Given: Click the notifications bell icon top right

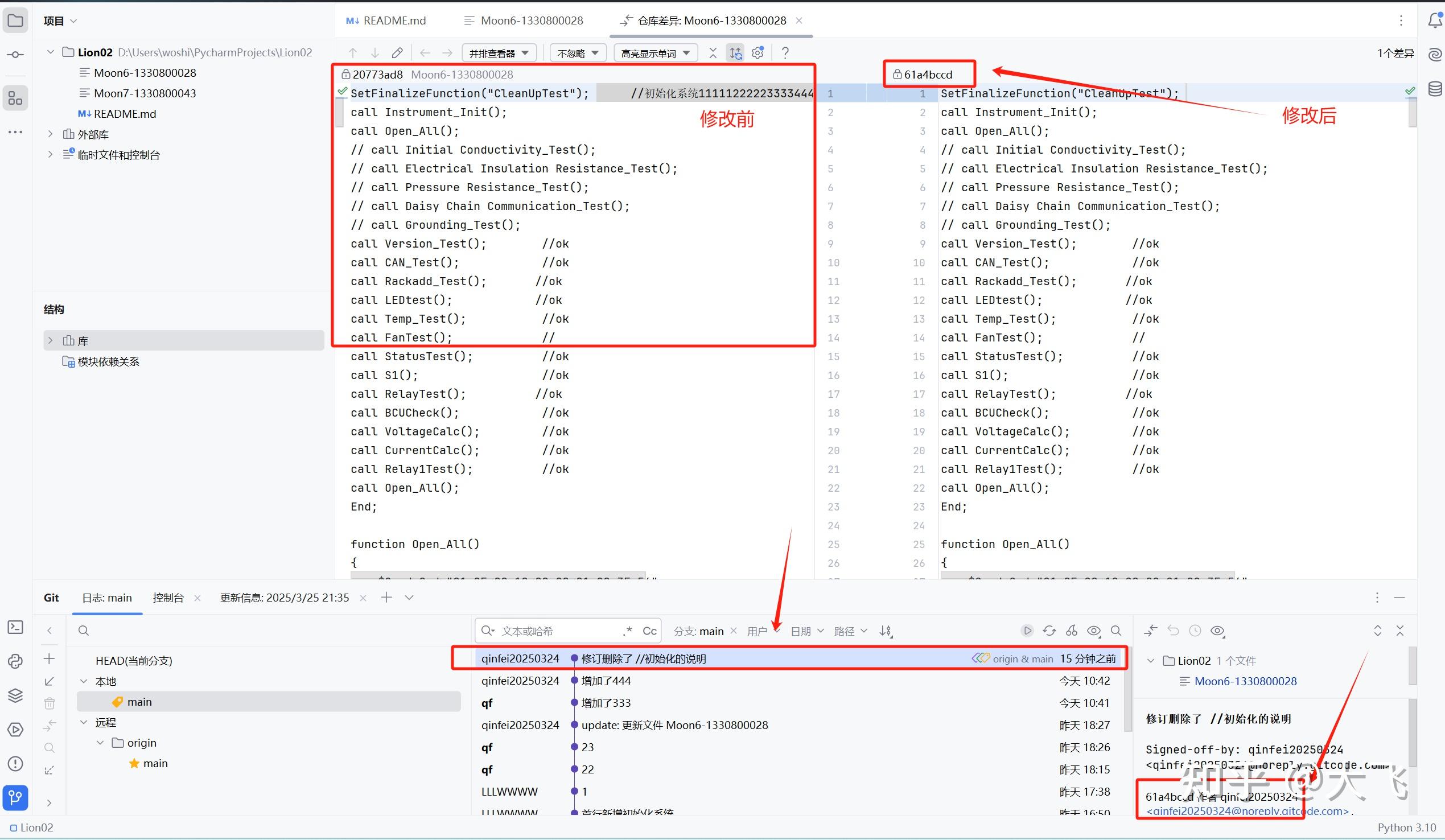Looking at the screenshot, I should click(x=1435, y=20).
